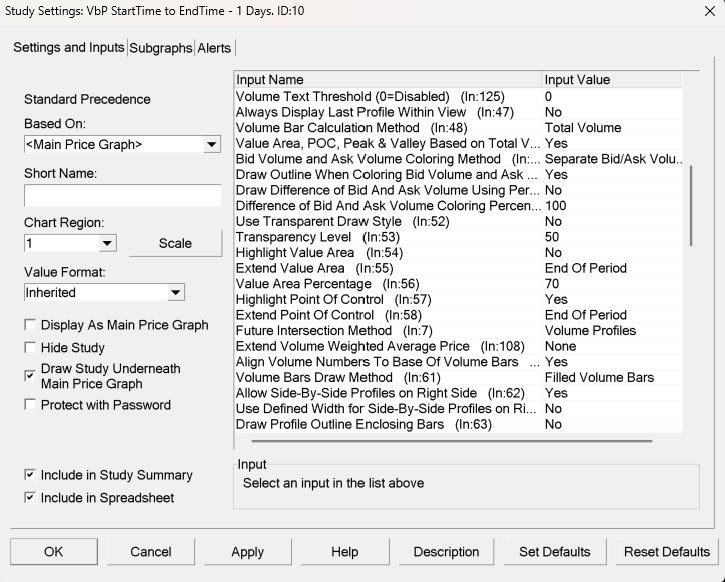
Task: Open the Value Format dropdown
Action: (175, 293)
